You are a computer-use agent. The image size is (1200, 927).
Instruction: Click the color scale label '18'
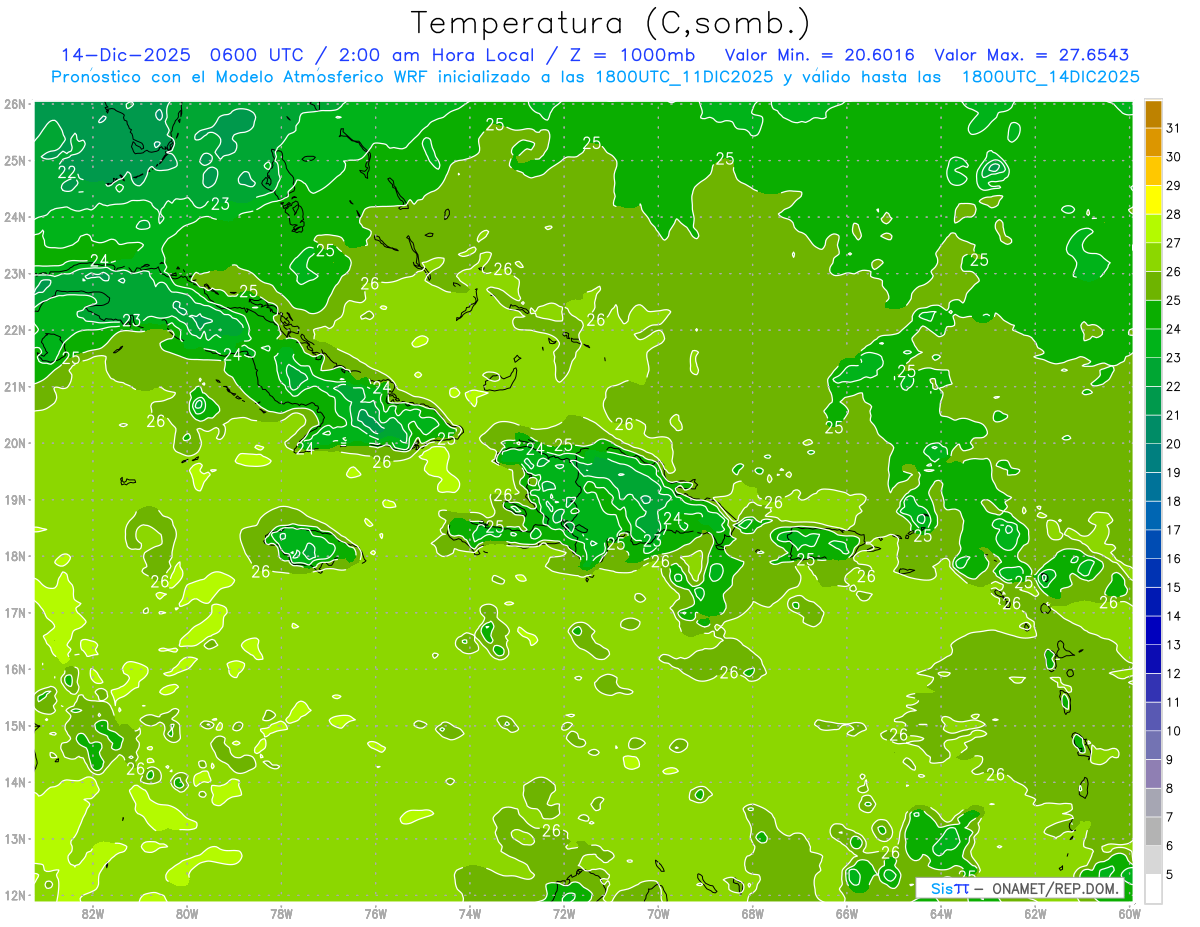click(x=1173, y=501)
